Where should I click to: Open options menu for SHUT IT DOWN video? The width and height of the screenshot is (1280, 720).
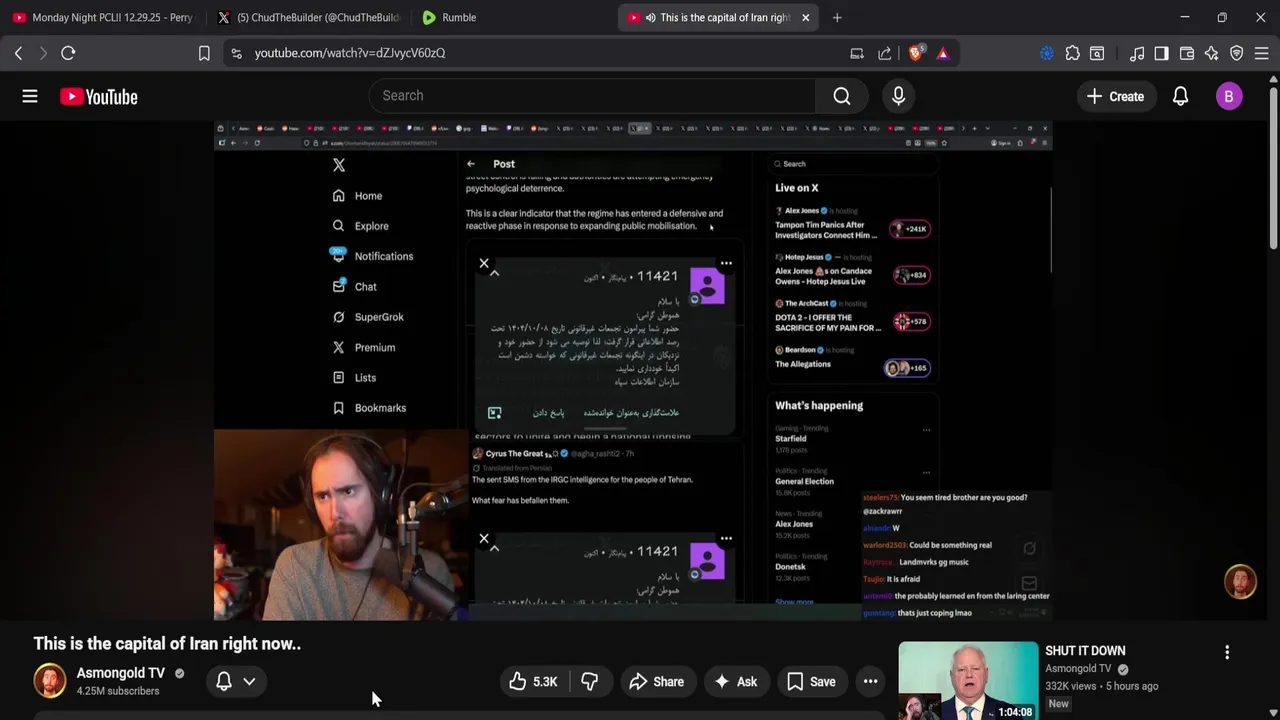(1227, 652)
